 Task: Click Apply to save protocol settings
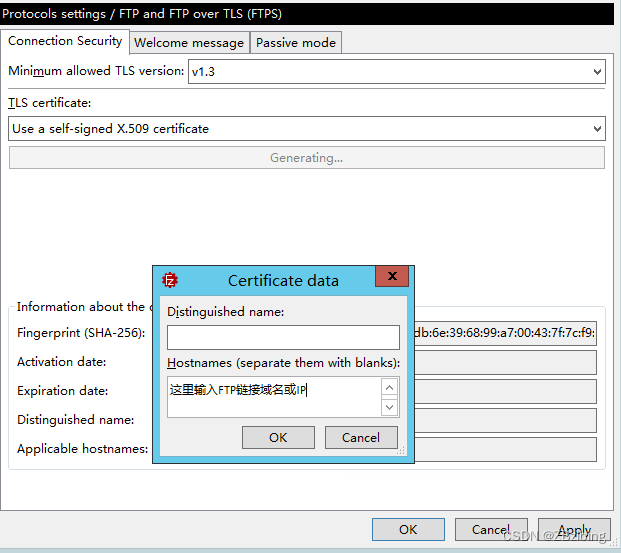[x=574, y=530]
